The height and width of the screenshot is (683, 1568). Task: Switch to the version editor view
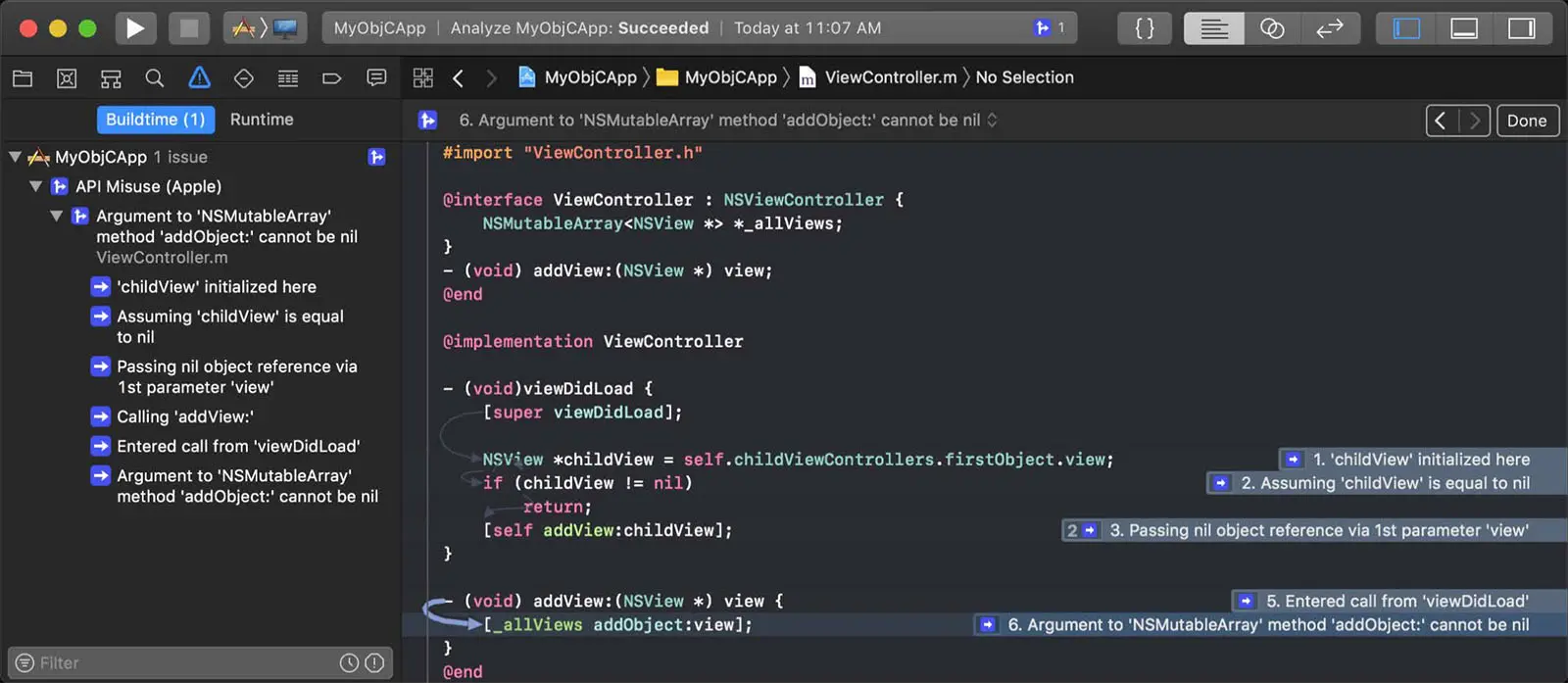[x=1329, y=28]
